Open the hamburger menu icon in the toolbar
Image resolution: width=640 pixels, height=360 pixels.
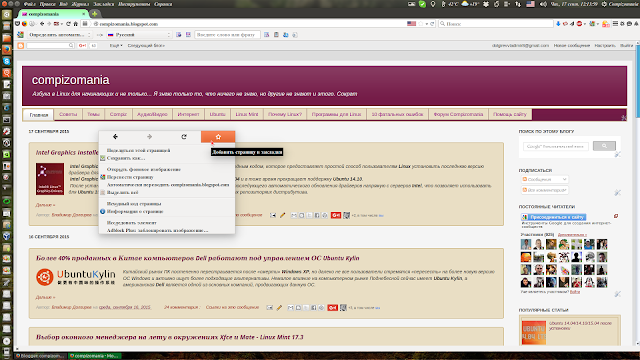click(616, 24)
